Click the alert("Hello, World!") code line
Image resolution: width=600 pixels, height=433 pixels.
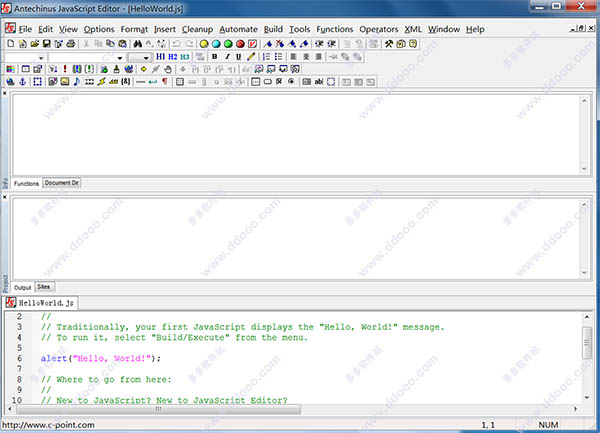point(101,358)
